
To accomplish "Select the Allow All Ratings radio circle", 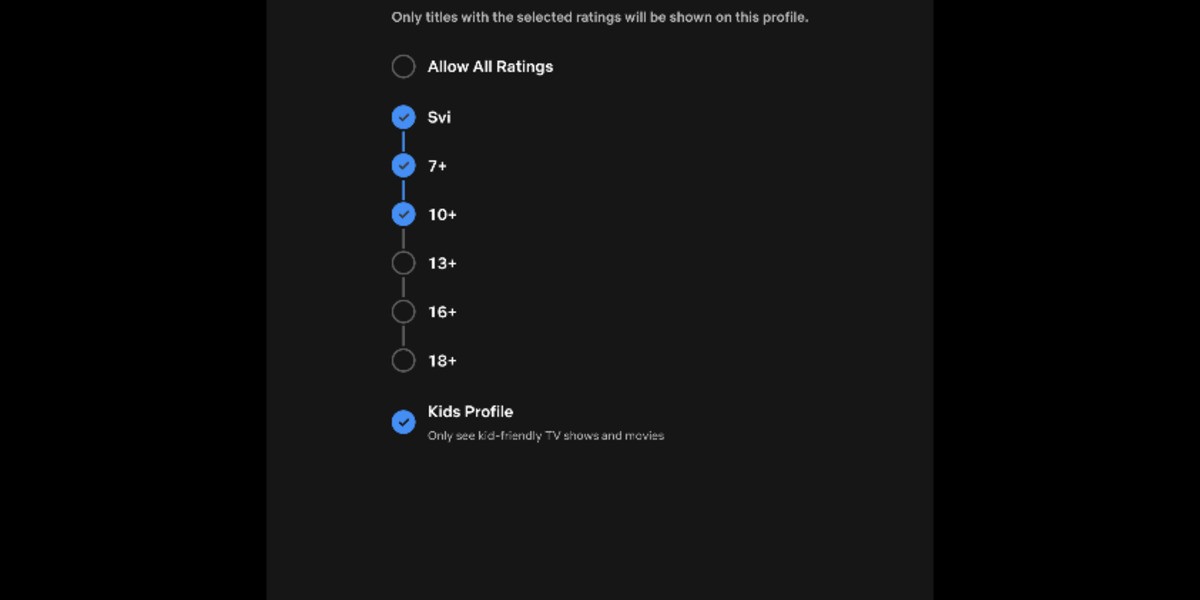I will pos(403,67).
